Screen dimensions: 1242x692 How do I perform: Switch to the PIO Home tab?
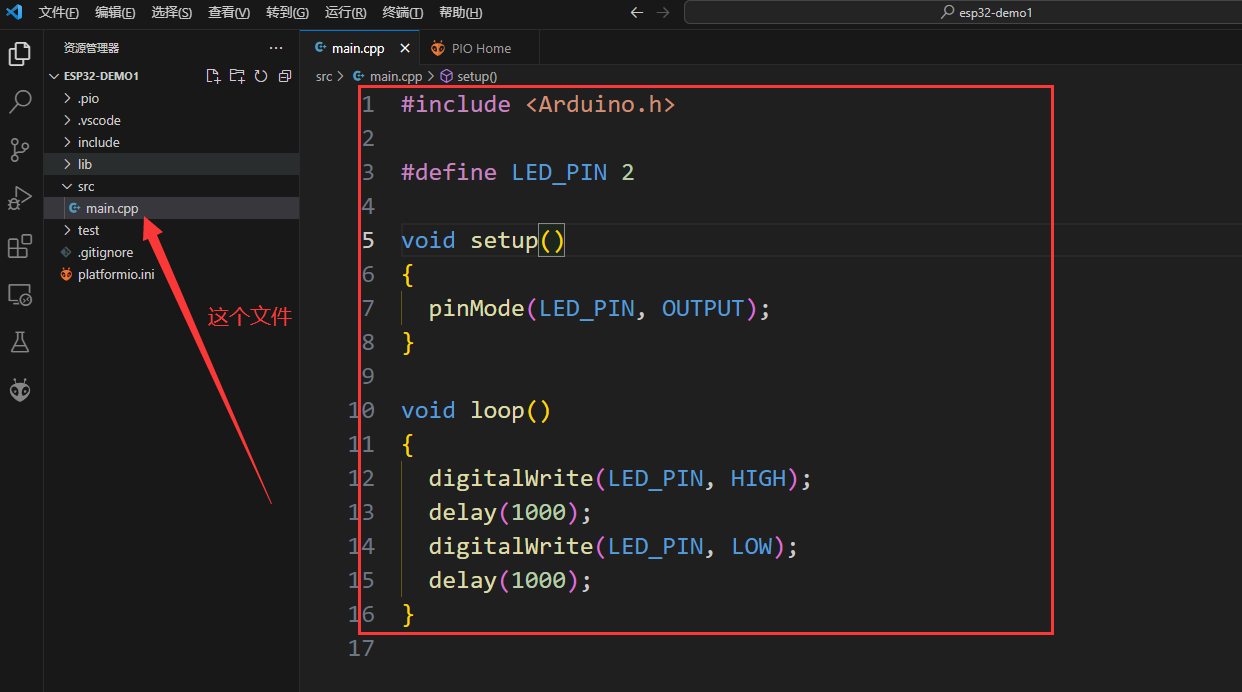coord(480,48)
